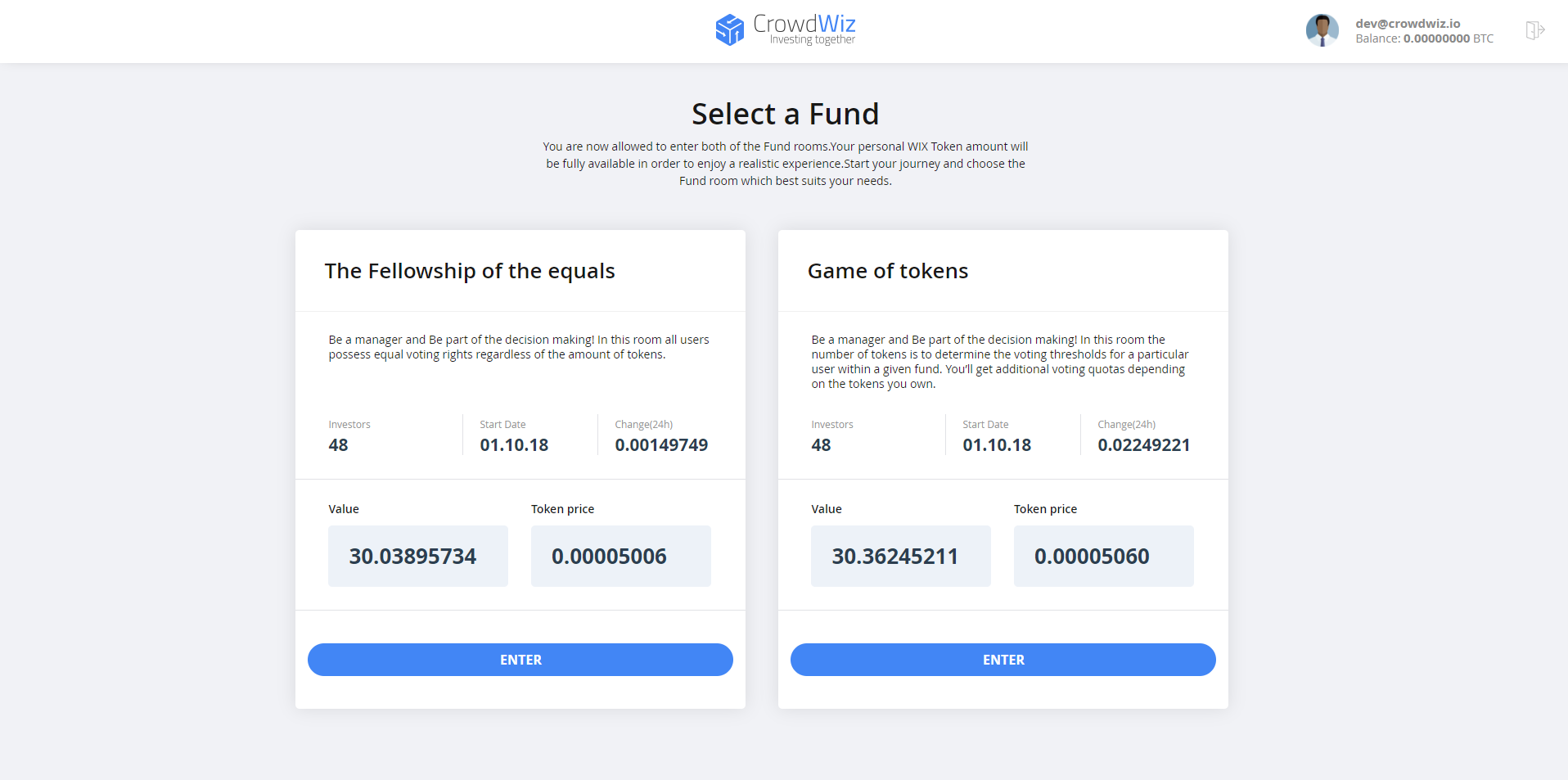Click Fellowship Change(24h) value 0.00149749
The width and height of the screenshot is (1568, 780).
pyautogui.click(x=661, y=445)
